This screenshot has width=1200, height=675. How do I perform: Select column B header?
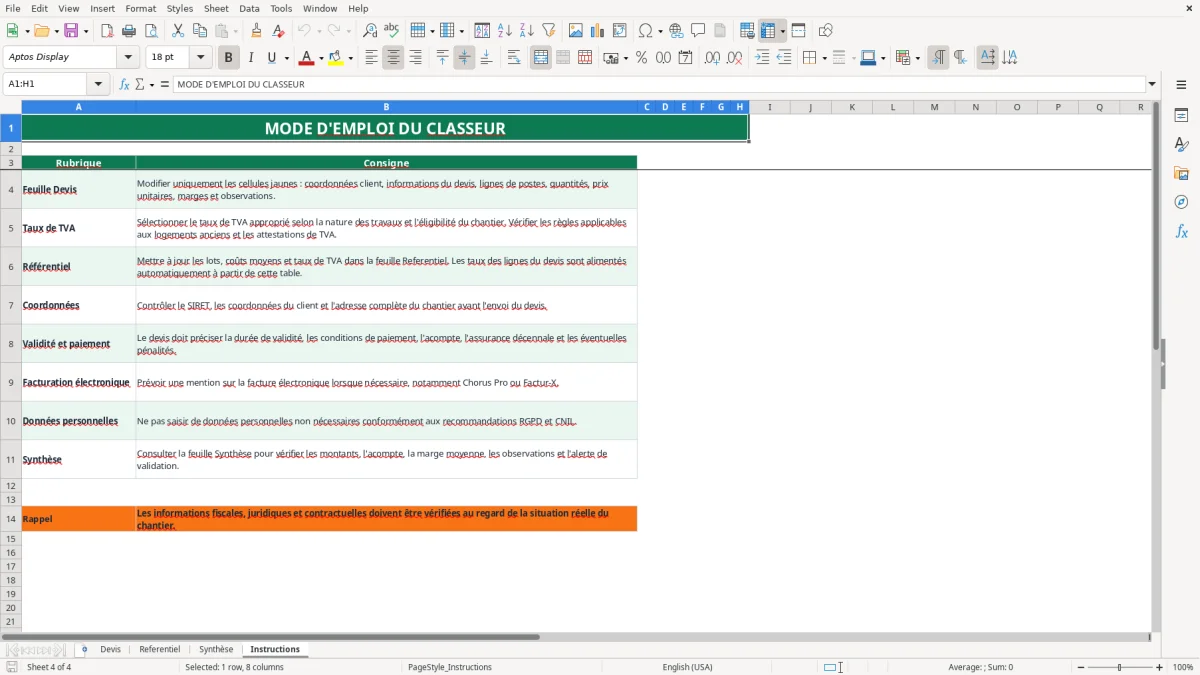386,107
